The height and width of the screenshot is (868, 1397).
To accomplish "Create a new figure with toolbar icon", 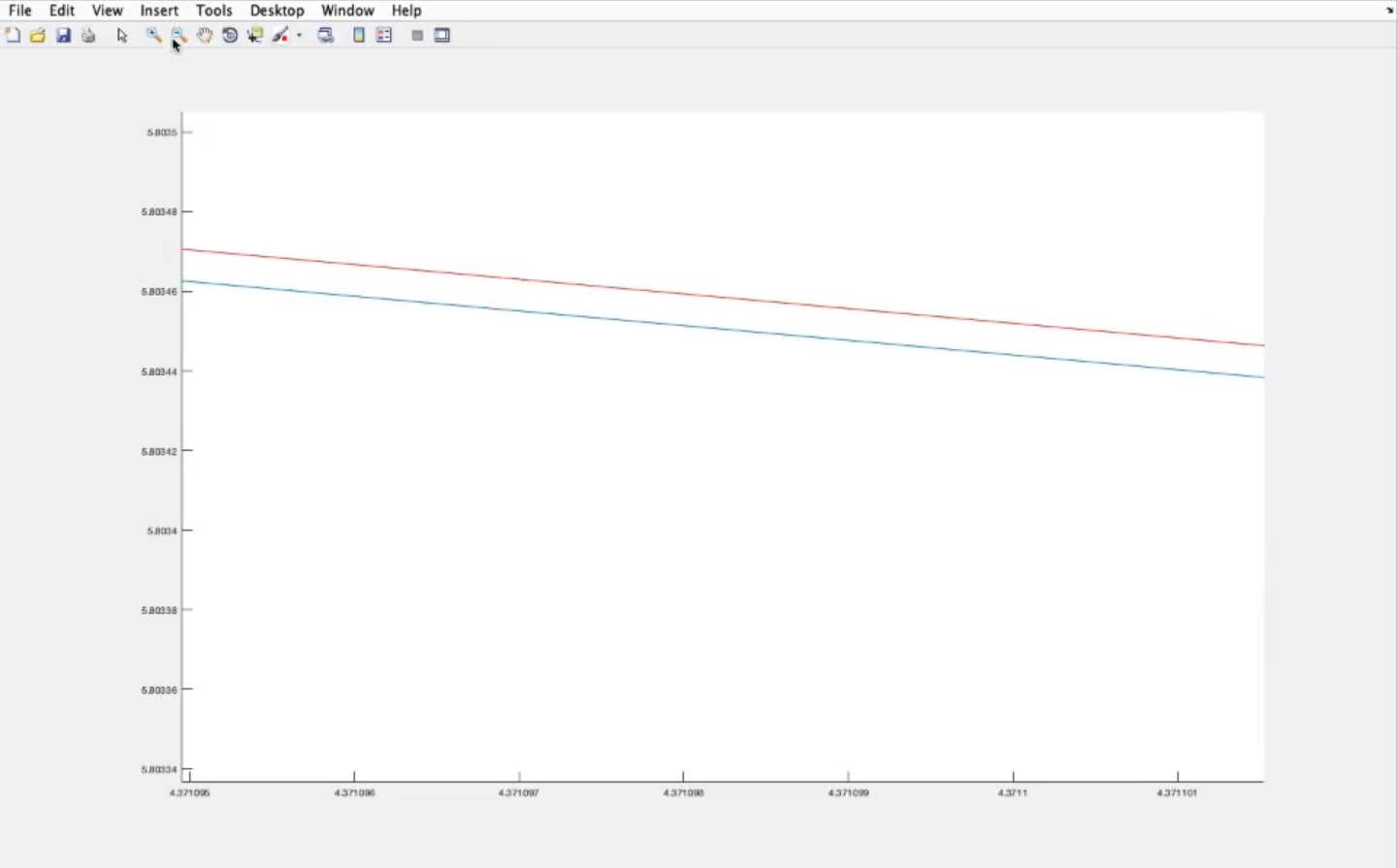I will click(13, 35).
